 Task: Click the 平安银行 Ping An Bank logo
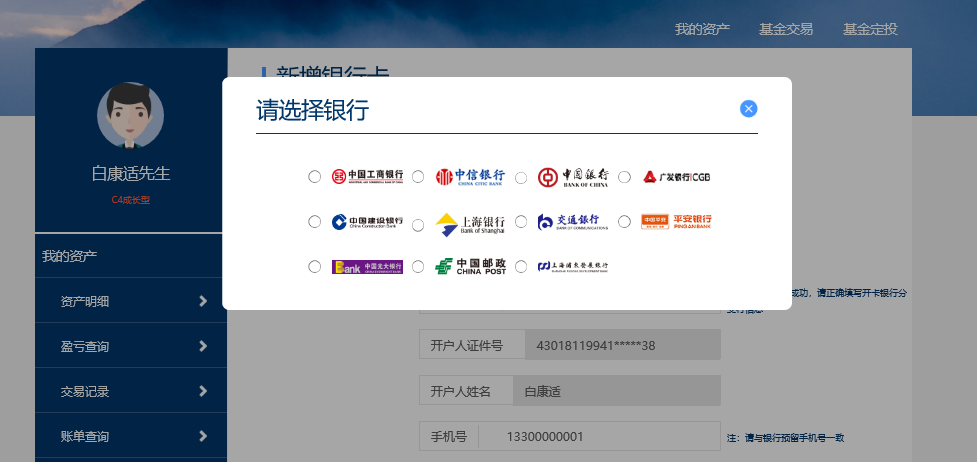(x=676, y=221)
